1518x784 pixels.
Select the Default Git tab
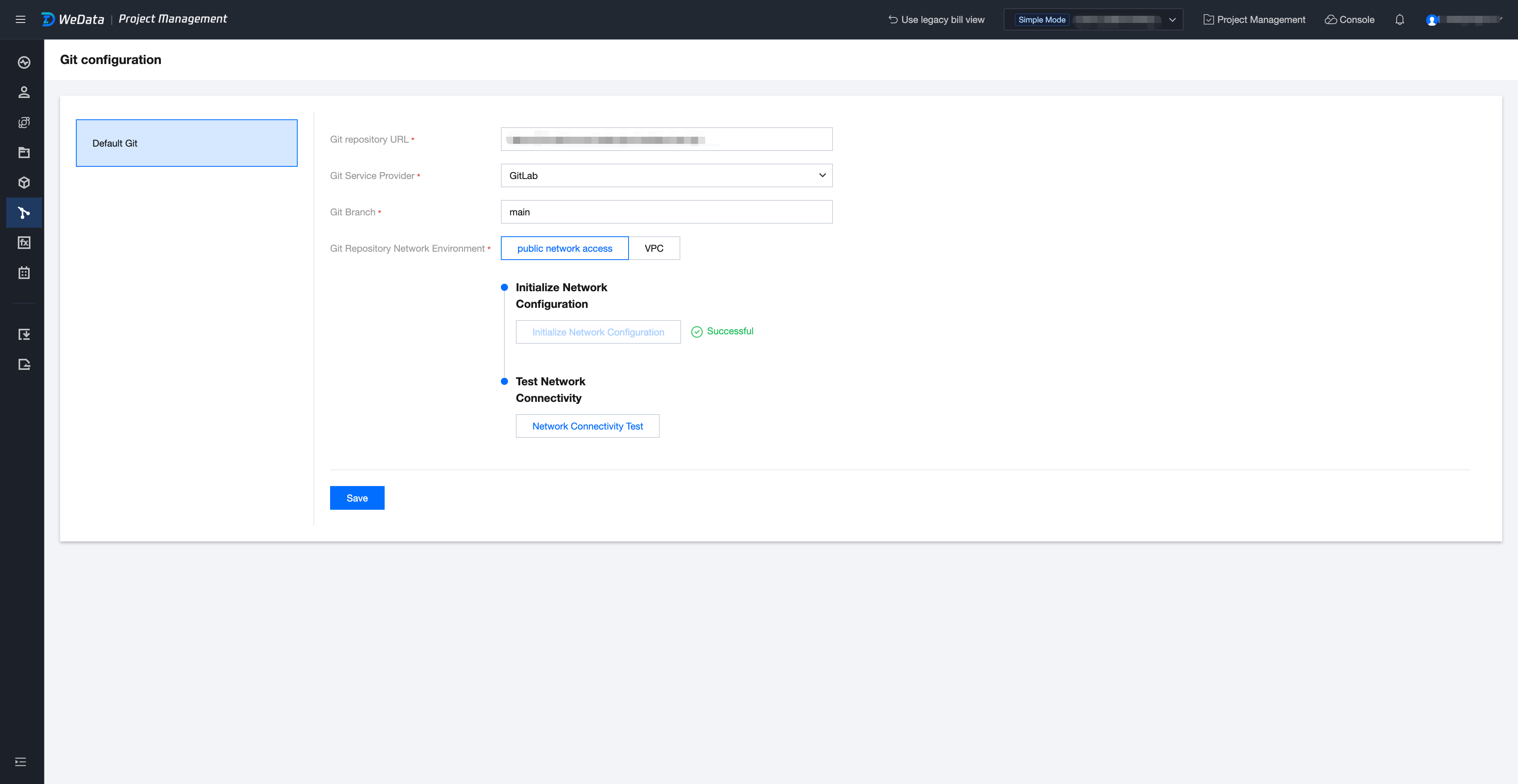pyautogui.click(x=186, y=143)
